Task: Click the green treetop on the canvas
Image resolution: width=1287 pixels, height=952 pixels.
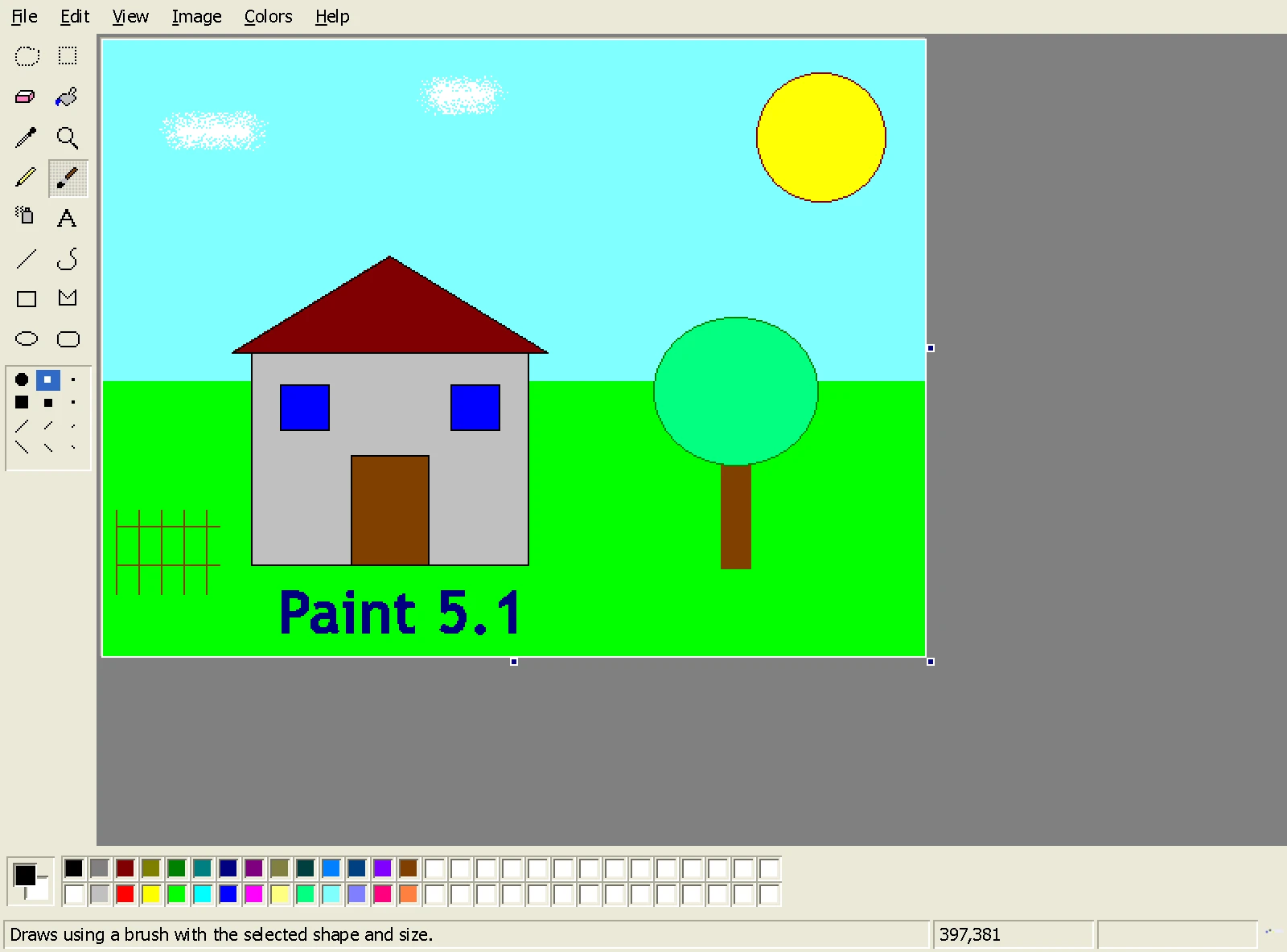Action: click(736, 391)
